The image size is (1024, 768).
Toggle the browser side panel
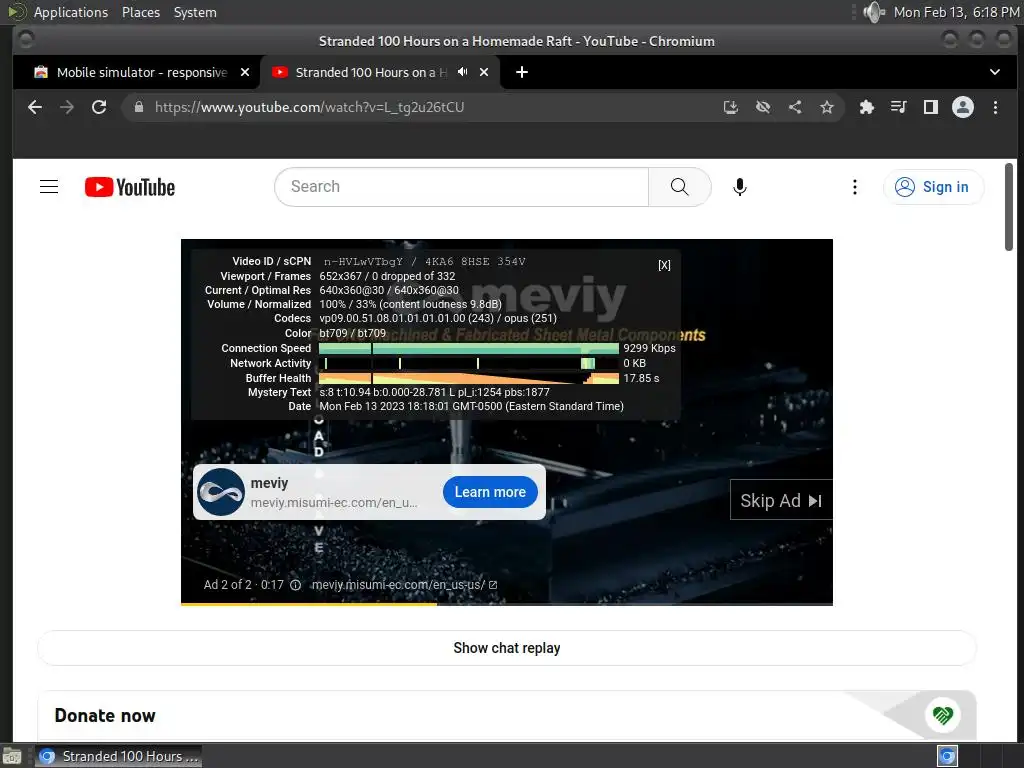click(931, 107)
